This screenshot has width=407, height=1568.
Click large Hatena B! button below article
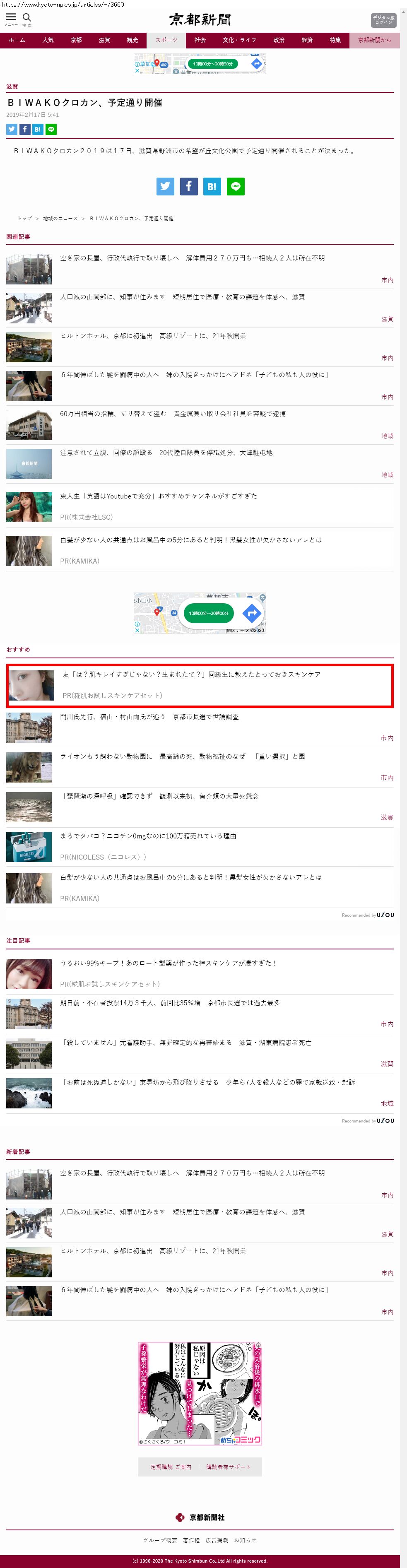coord(212,186)
